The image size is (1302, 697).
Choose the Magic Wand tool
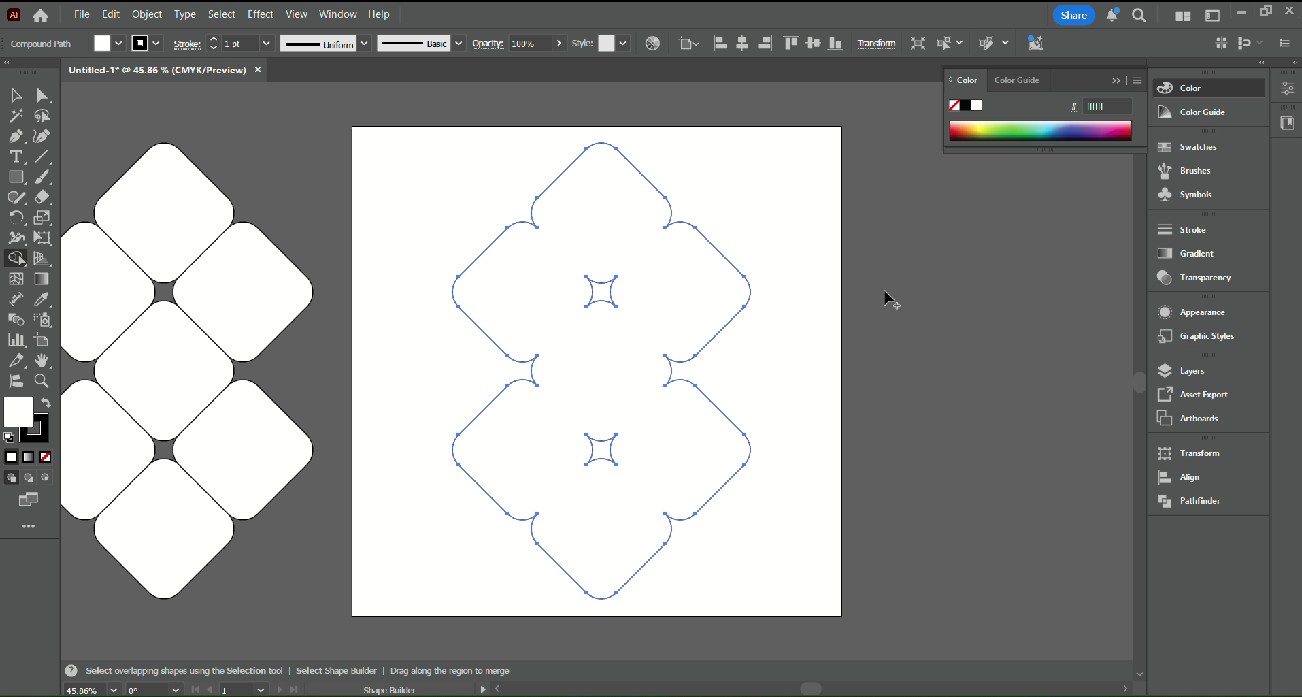(16, 116)
